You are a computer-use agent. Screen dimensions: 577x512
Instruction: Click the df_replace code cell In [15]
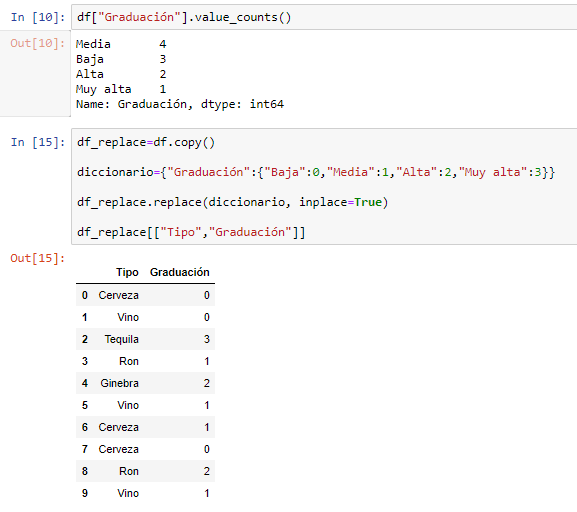pyautogui.click(x=324, y=187)
